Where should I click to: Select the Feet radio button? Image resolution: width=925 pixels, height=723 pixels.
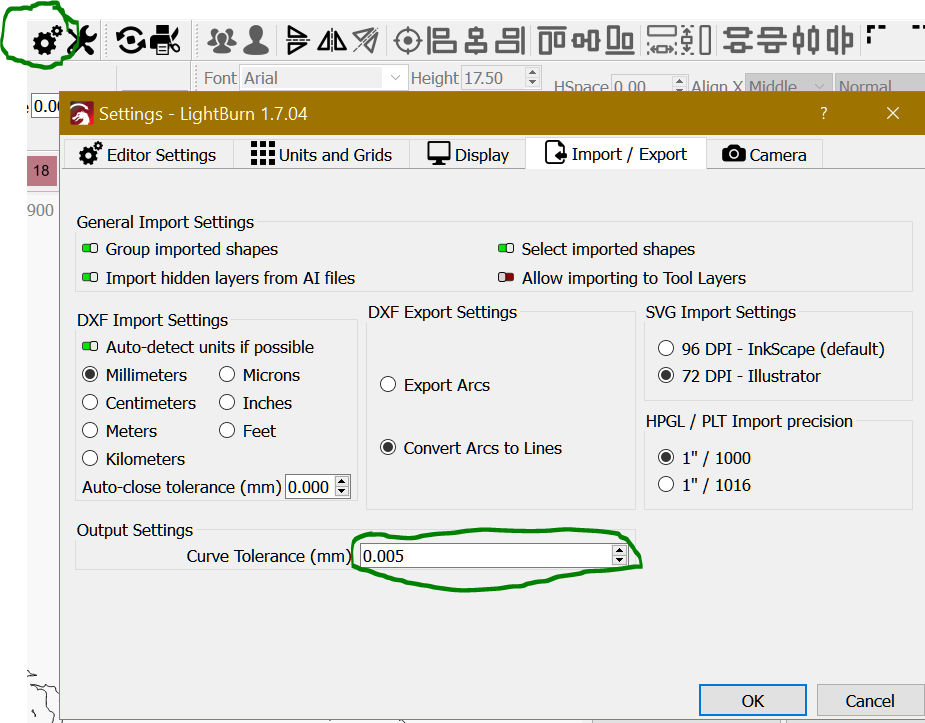point(227,430)
